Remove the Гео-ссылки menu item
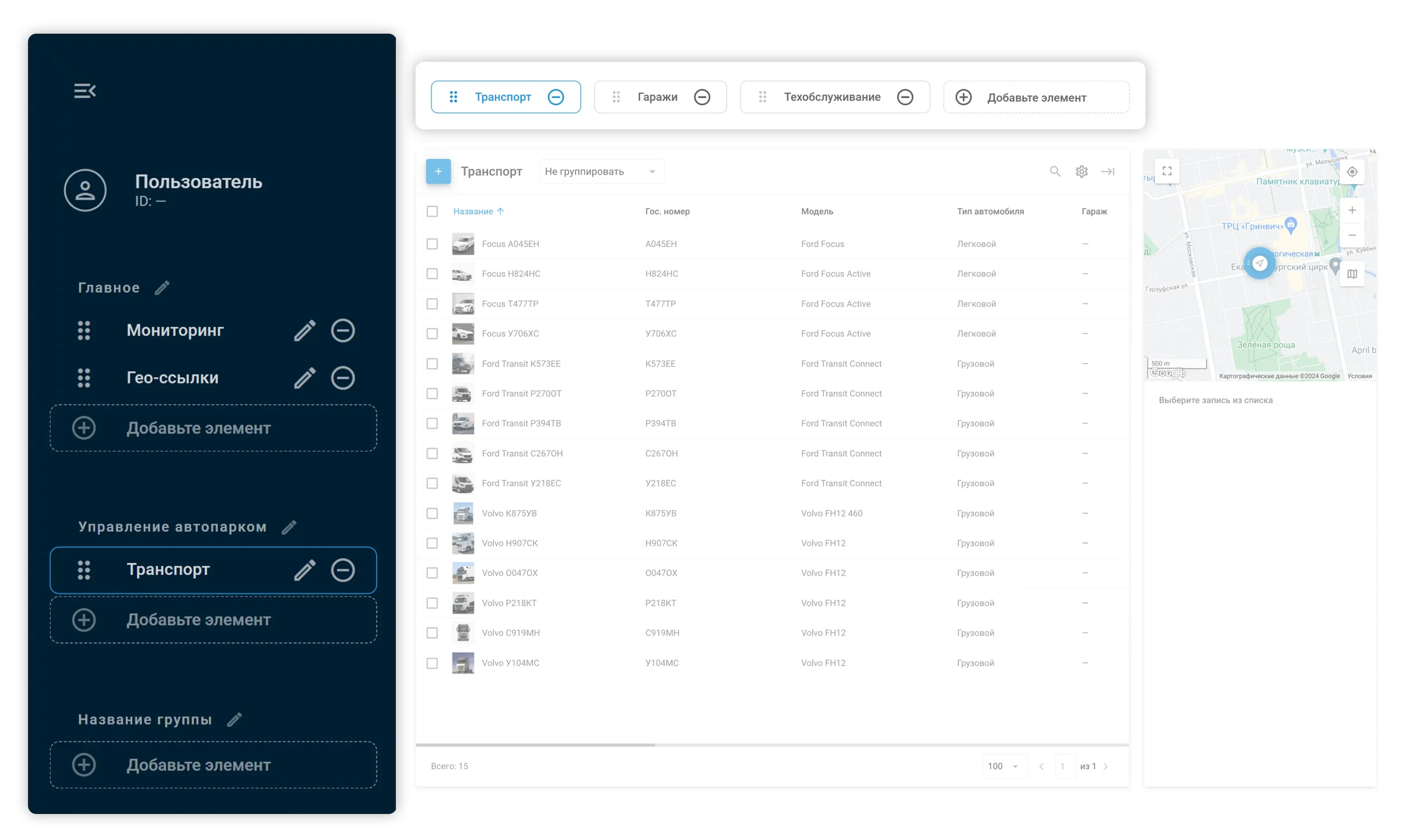The height and width of the screenshot is (840, 1405). pyautogui.click(x=343, y=378)
